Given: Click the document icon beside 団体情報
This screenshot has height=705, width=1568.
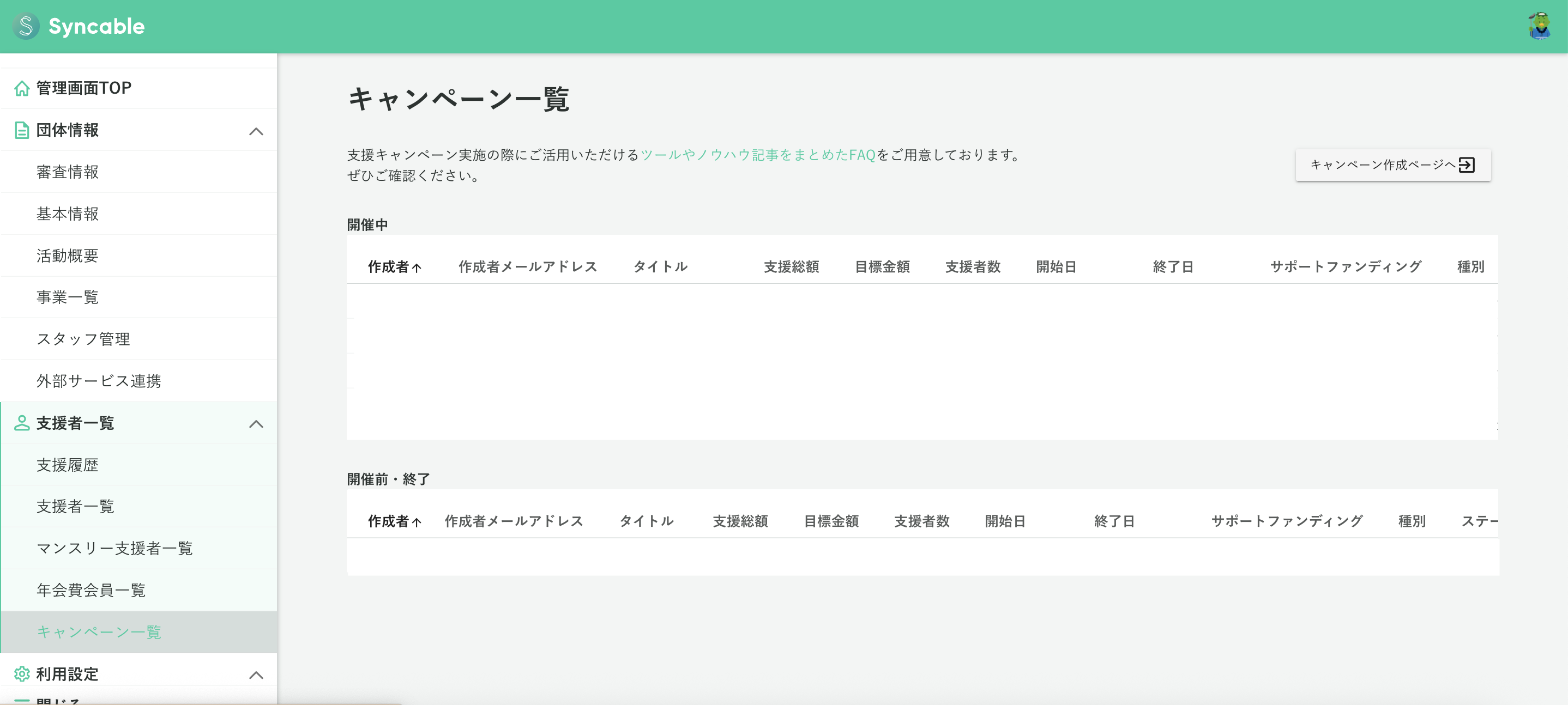Looking at the screenshot, I should [x=21, y=130].
